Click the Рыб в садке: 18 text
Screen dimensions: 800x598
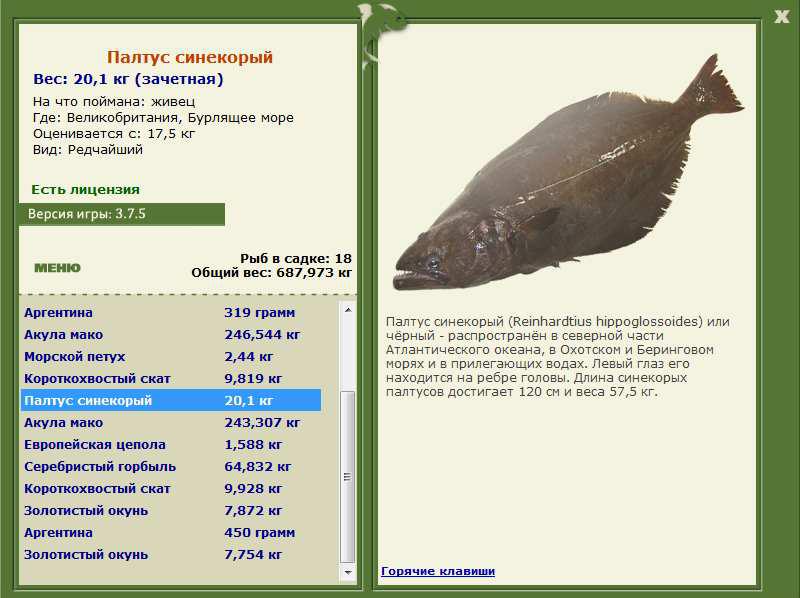296,258
